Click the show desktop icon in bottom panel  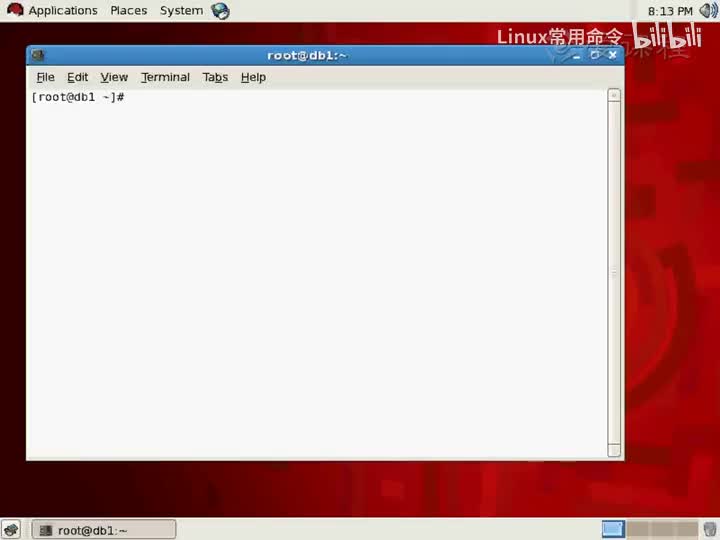coord(11,529)
